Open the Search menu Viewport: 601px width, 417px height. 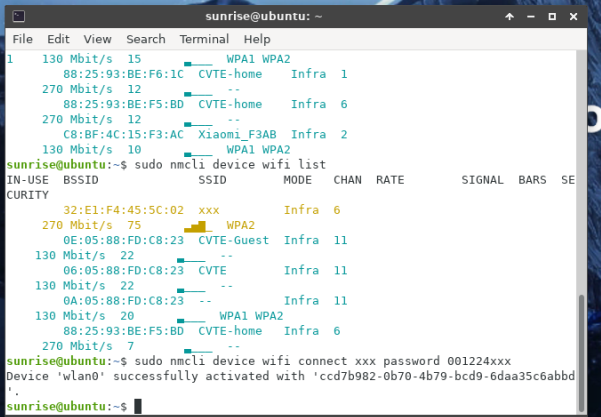[x=146, y=39]
